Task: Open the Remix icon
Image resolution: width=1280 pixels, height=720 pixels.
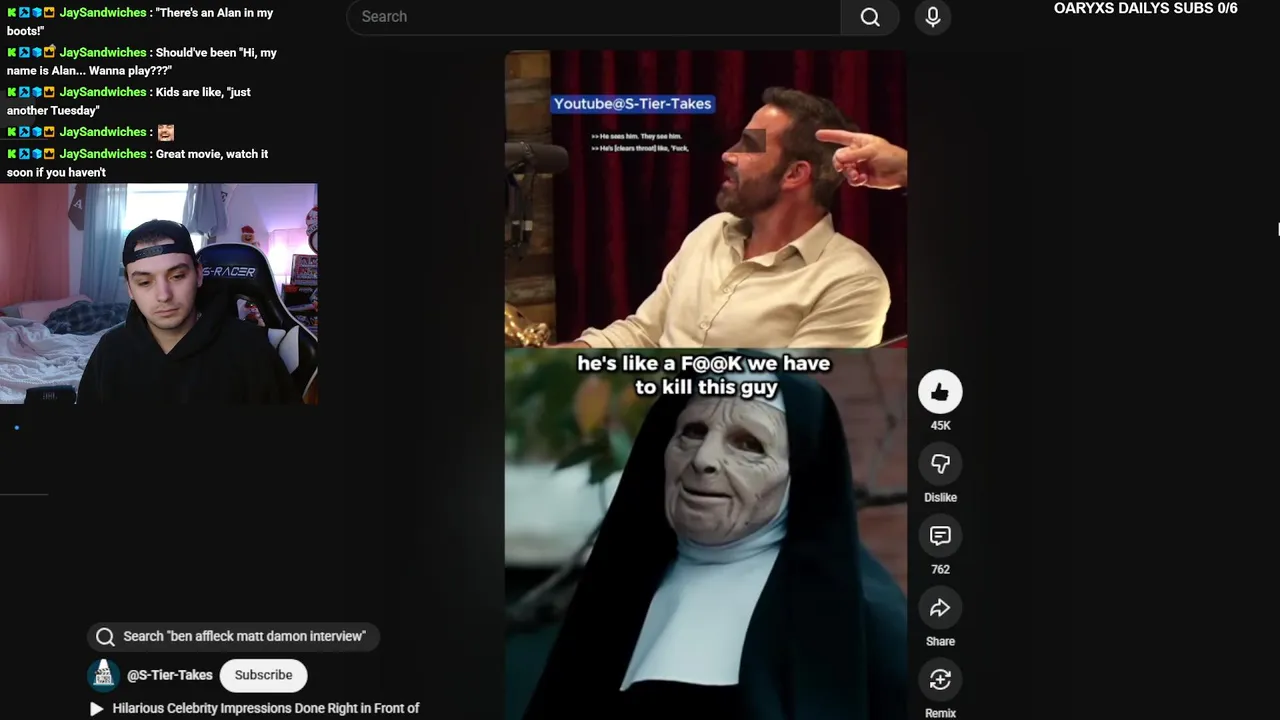Action: [x=940, y=680]
